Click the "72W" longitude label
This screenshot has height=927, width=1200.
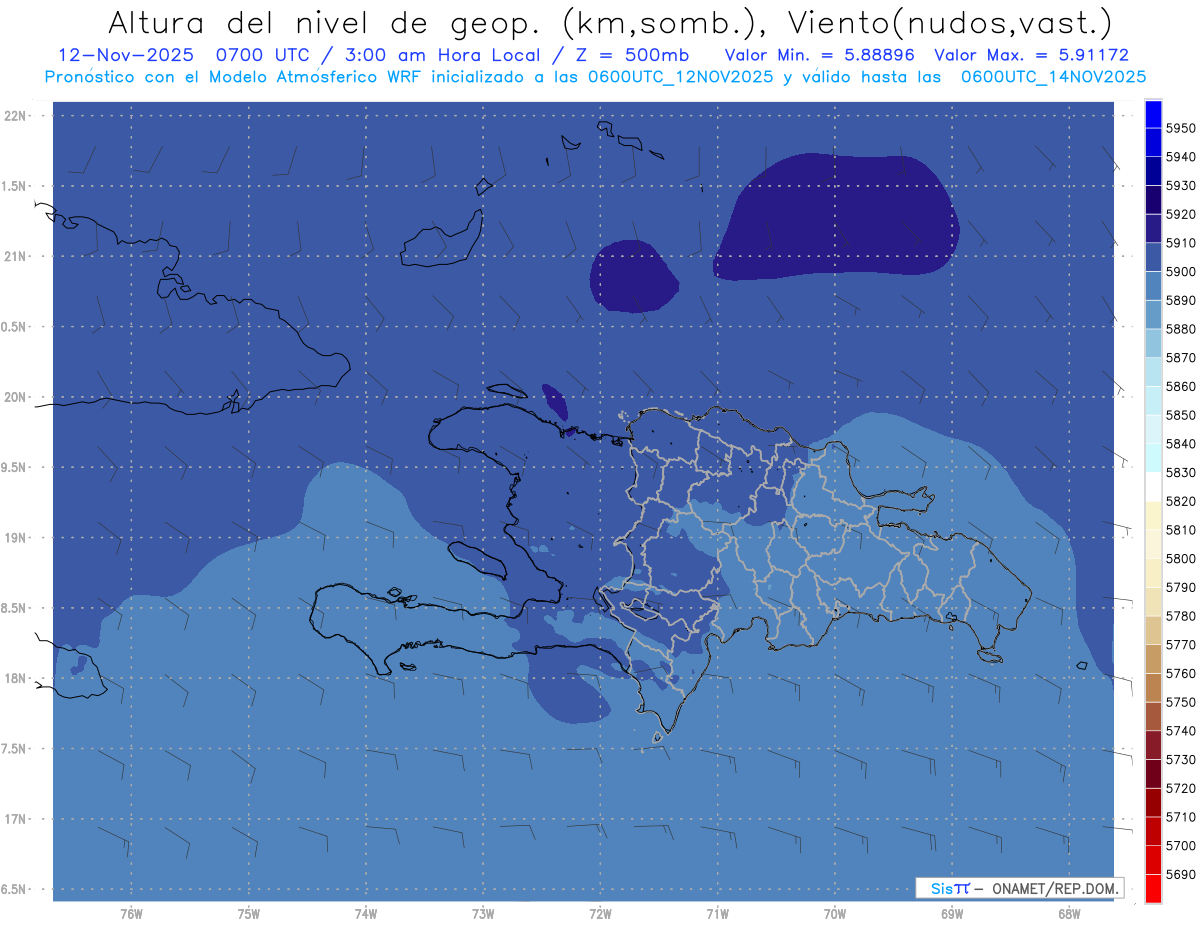point(601,914)
